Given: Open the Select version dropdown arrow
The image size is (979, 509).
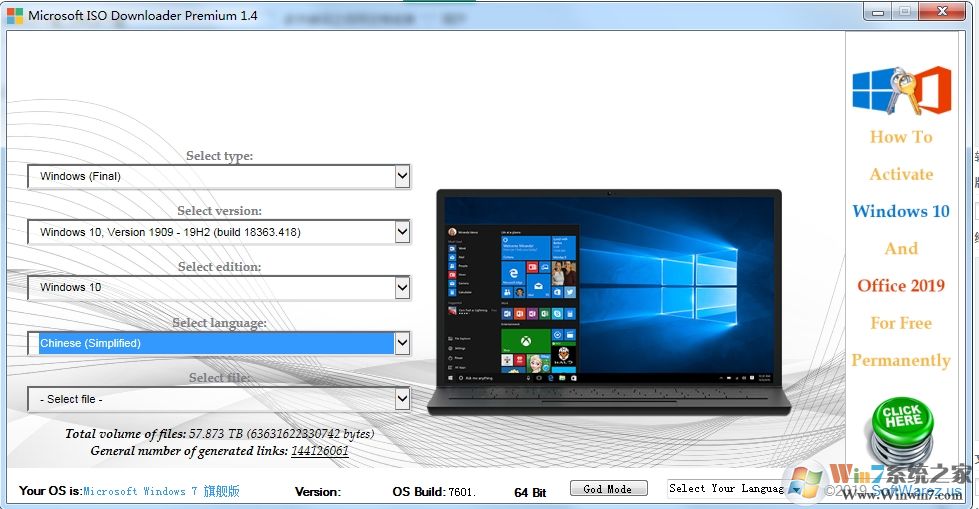Looking at the screenshot, I should tap(403, 232).
